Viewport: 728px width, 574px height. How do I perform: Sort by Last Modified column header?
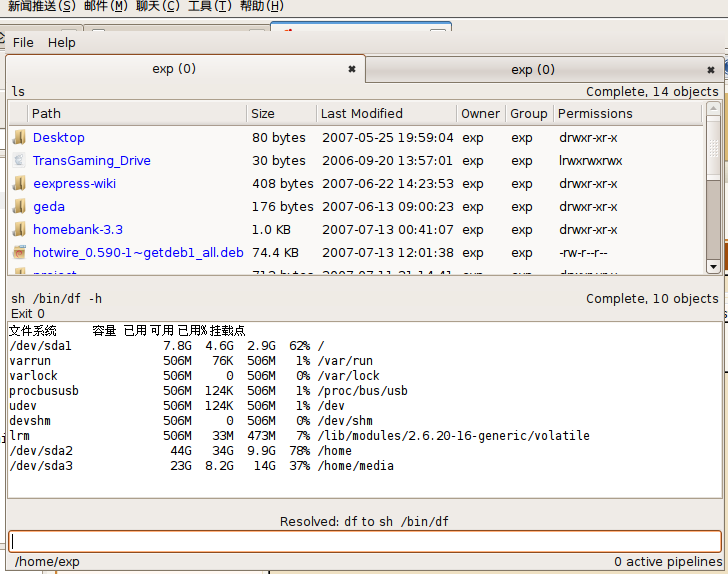pyautogui.click(x=387, y=114)
